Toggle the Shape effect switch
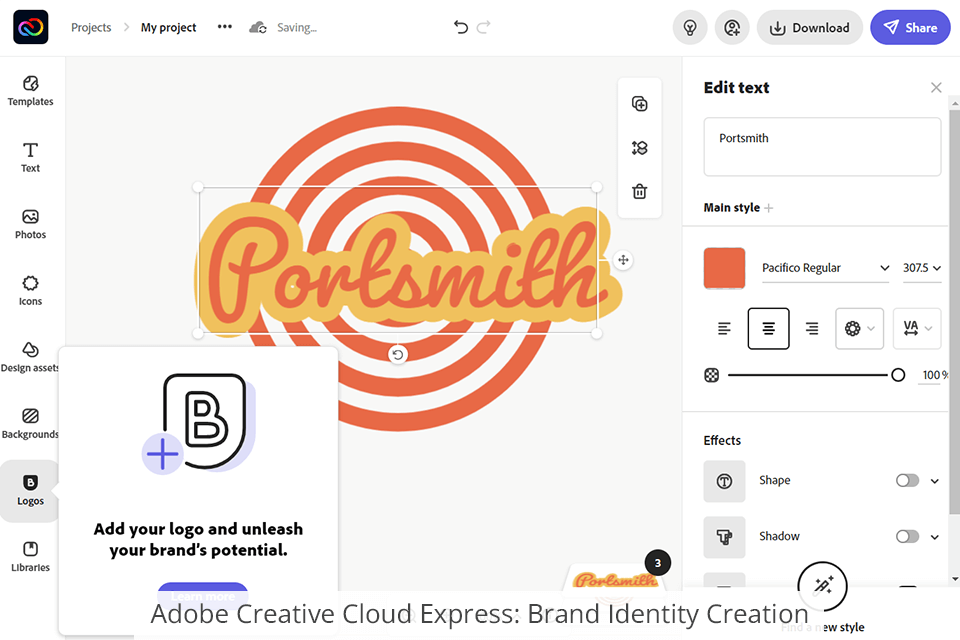960x640 pixels. (x=907, y=480)
